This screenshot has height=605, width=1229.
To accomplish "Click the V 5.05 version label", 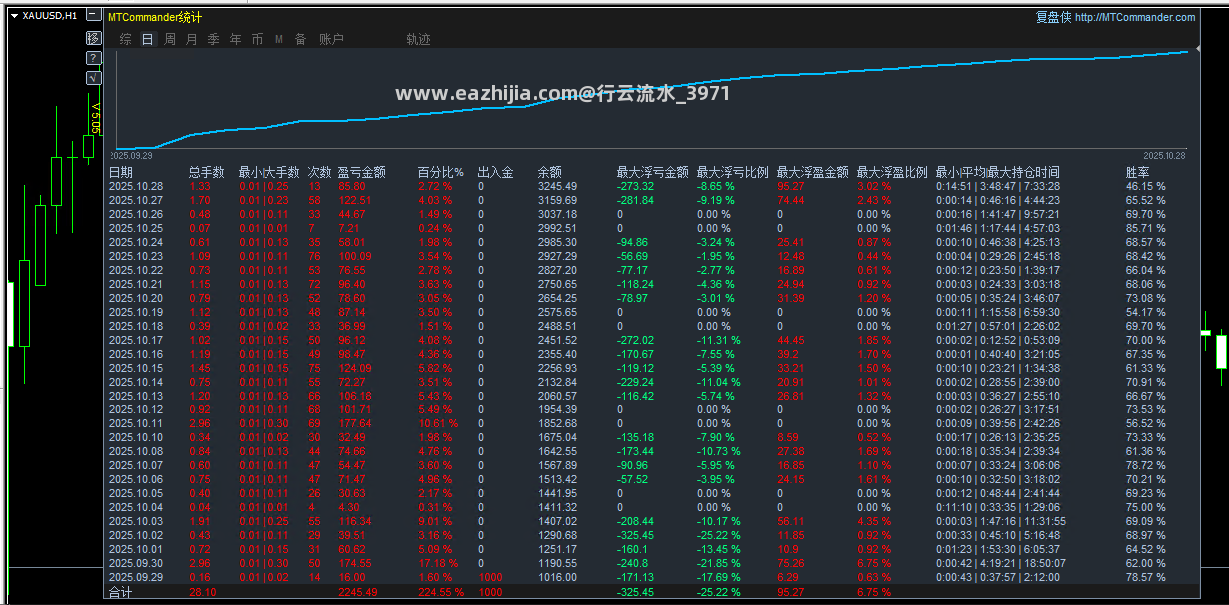I will [95, 117].
